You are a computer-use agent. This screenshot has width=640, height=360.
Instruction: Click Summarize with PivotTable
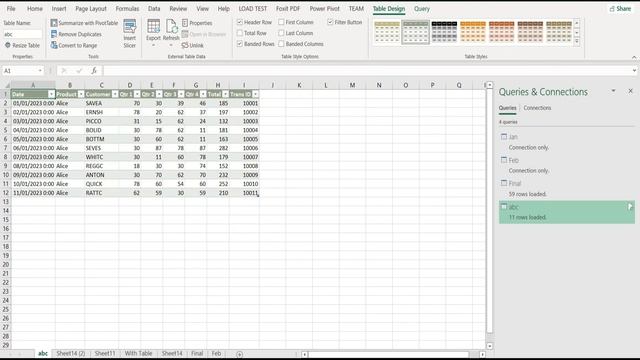coord(84,23)
